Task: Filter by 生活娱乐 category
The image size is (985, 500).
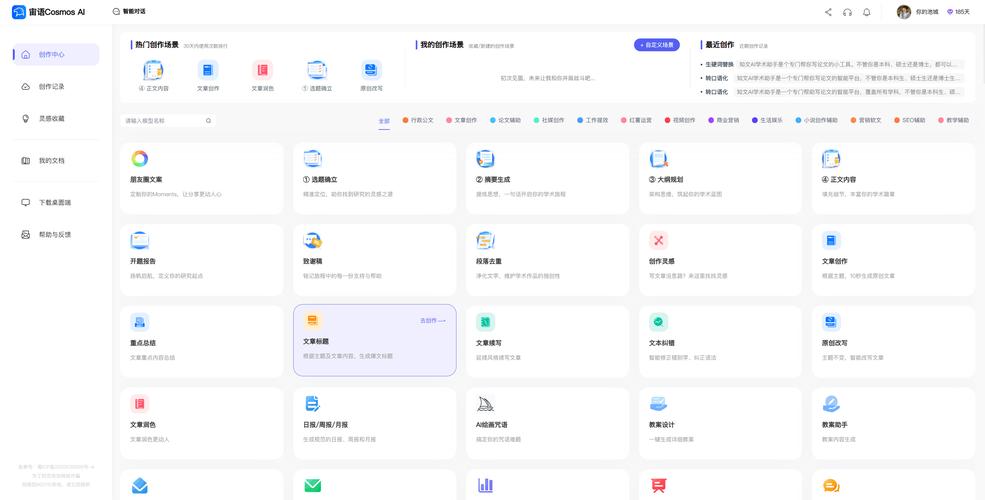Action: pos(767,120)
